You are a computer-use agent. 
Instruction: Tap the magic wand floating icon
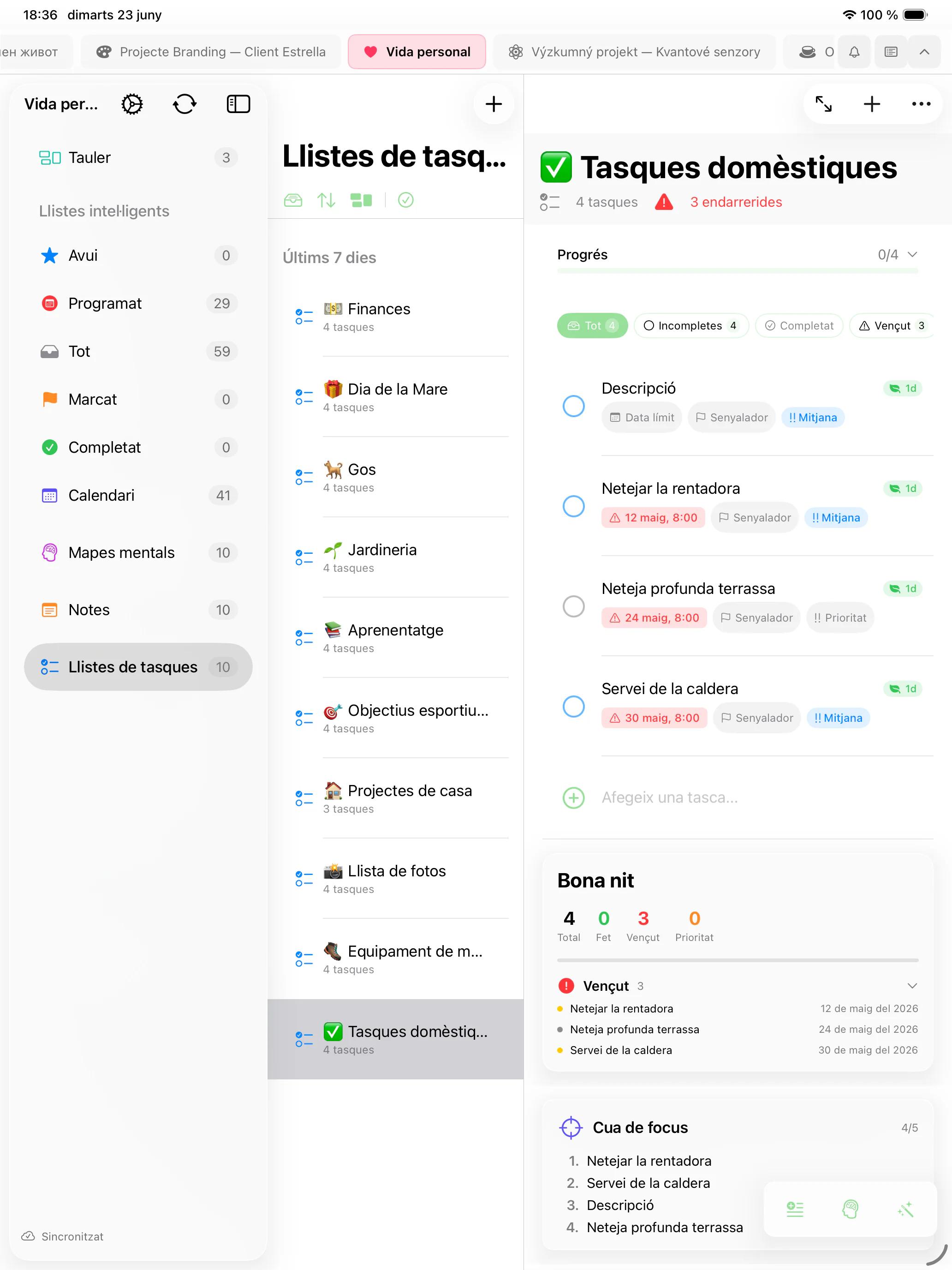905,1209
